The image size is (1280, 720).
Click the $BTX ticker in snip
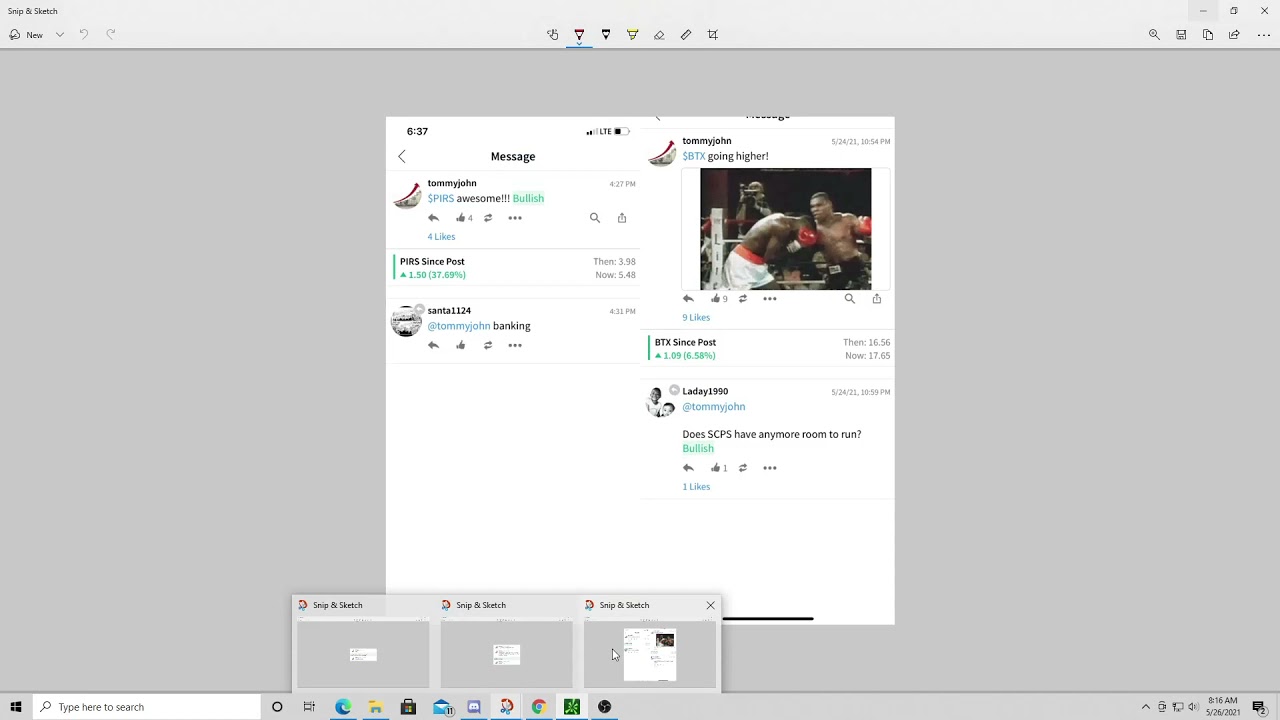(x=694, y=156)
